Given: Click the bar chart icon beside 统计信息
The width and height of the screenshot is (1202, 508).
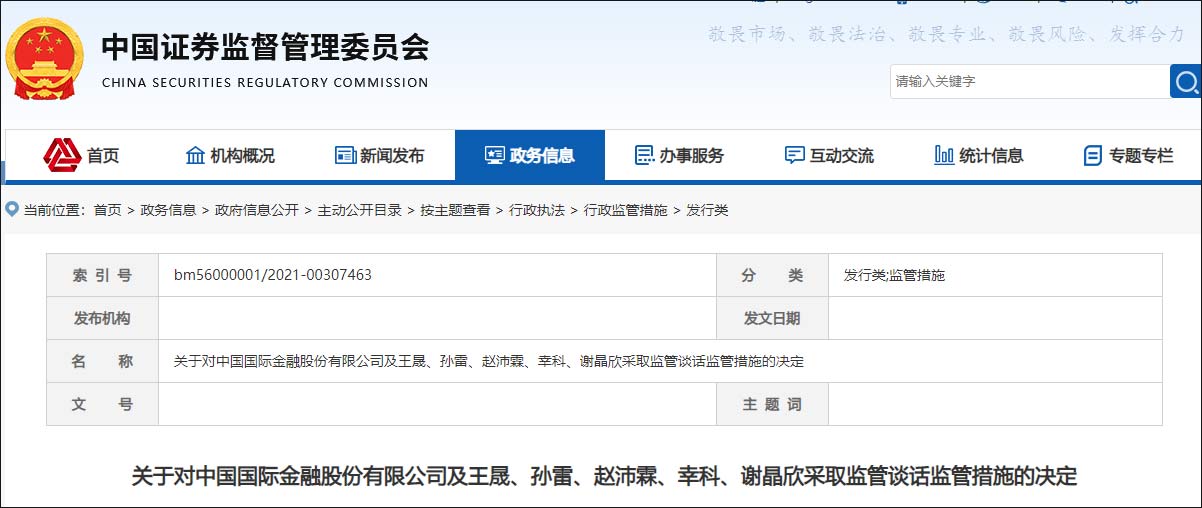Looking at the screenshot, I should pyautogui.click(x=944, y=155).
